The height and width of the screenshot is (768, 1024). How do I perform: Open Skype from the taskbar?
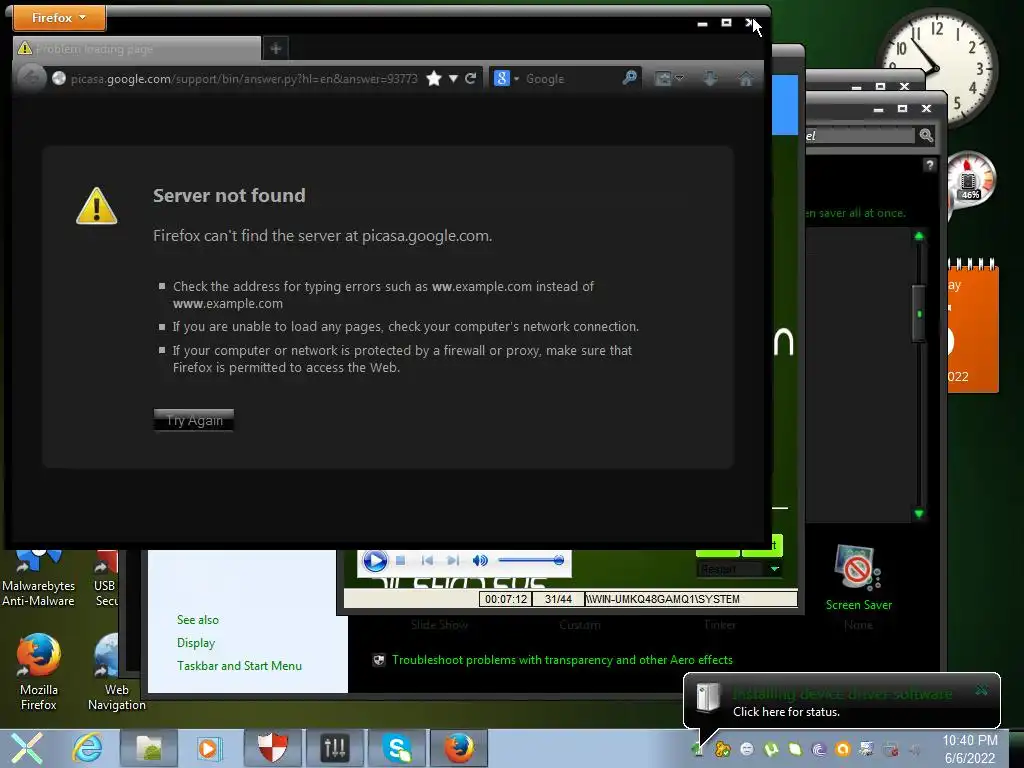(397, 748)
